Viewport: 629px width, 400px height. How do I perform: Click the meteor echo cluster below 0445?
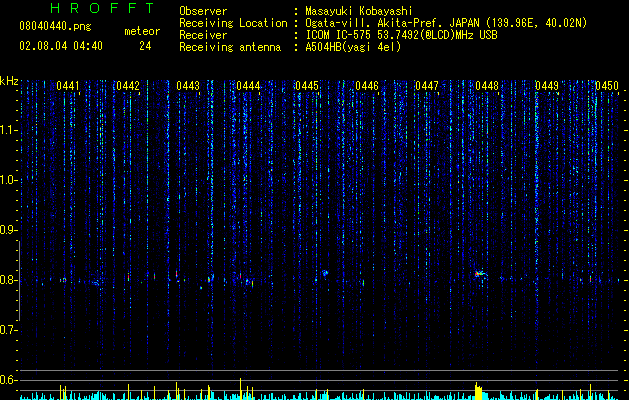click(325, 273)
